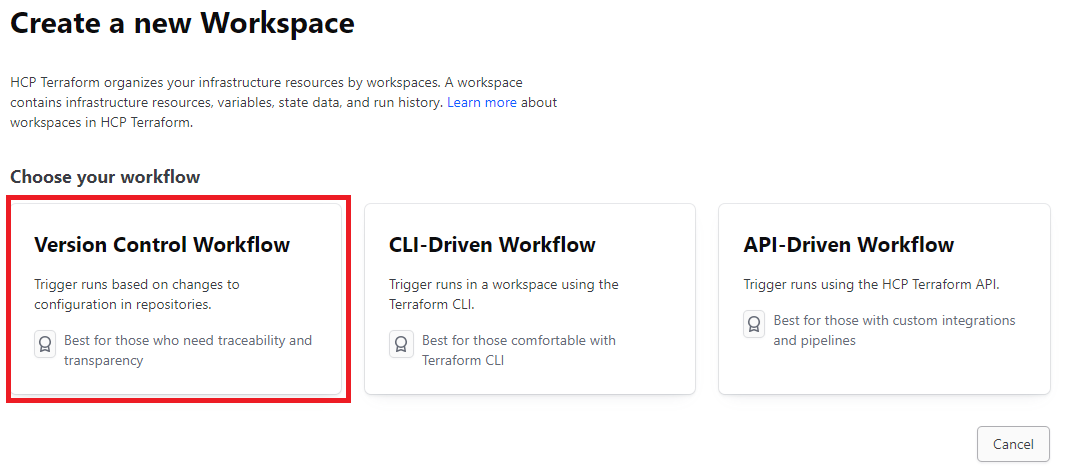Image resolution: width=1075 pixels, height=472 pixels.
Task: Click 'Best for those comfortable with Terraform CLI'
Action: tap(519, 350)
